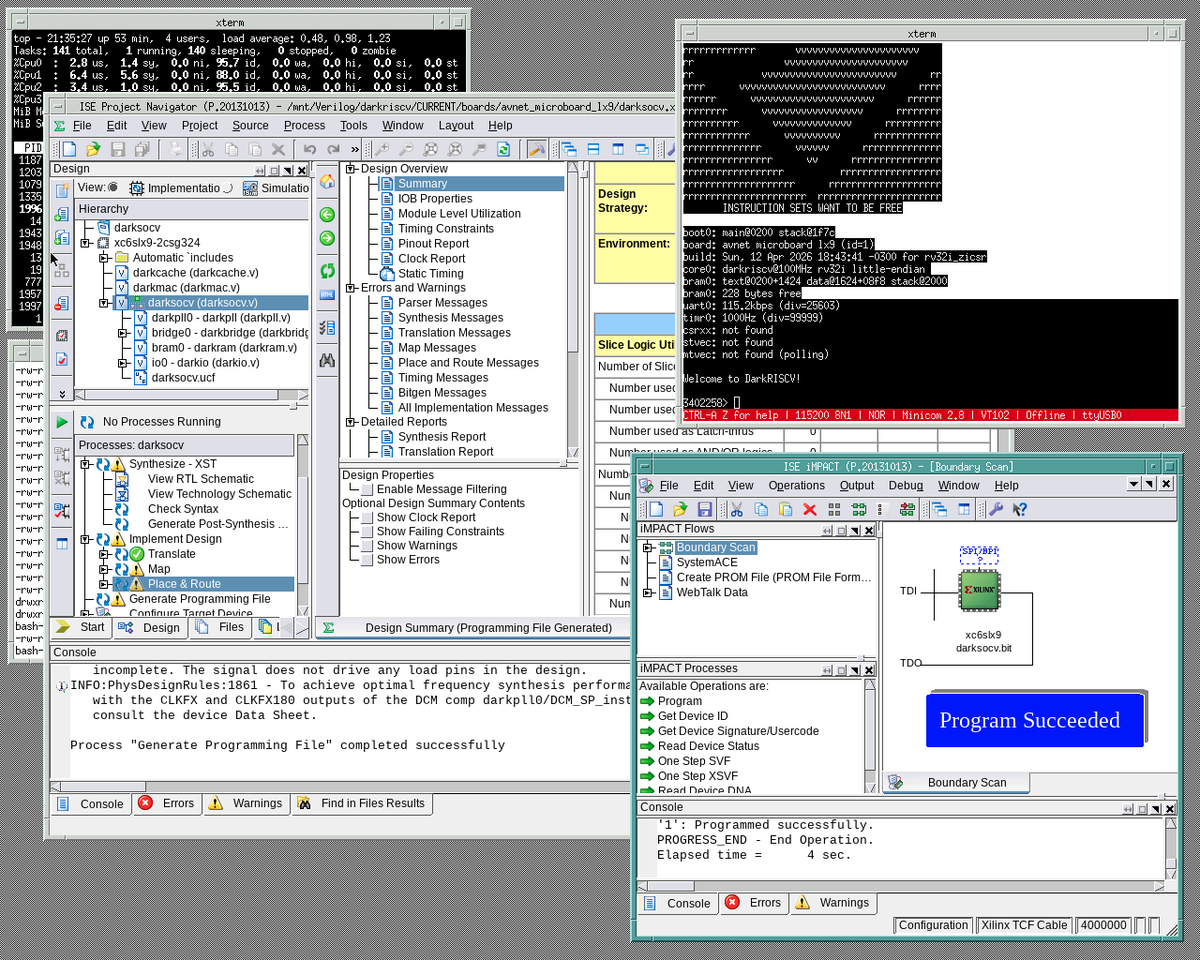
Task: Click Open folder icon in ISE Project Navigator toolbar
Action: click(93, 149)
